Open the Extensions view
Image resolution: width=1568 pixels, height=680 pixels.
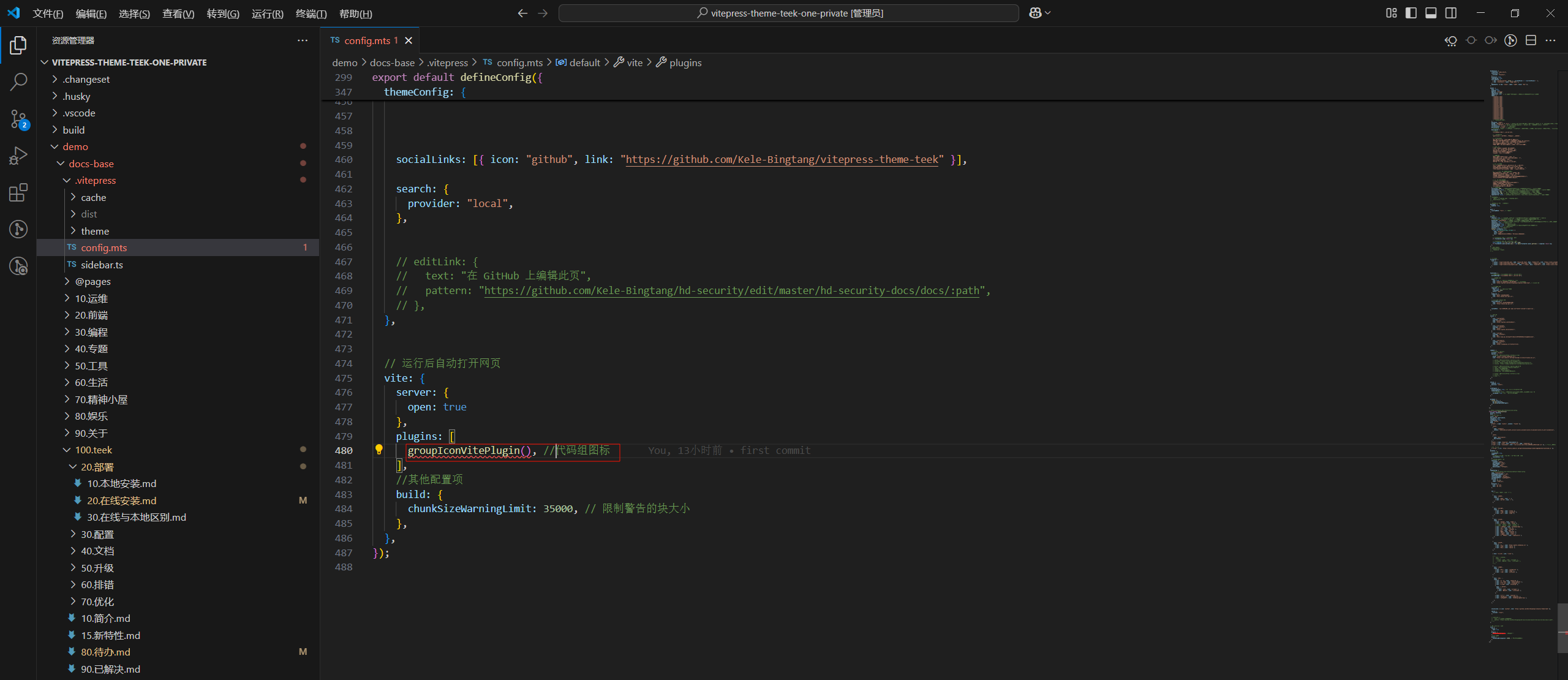18,192
